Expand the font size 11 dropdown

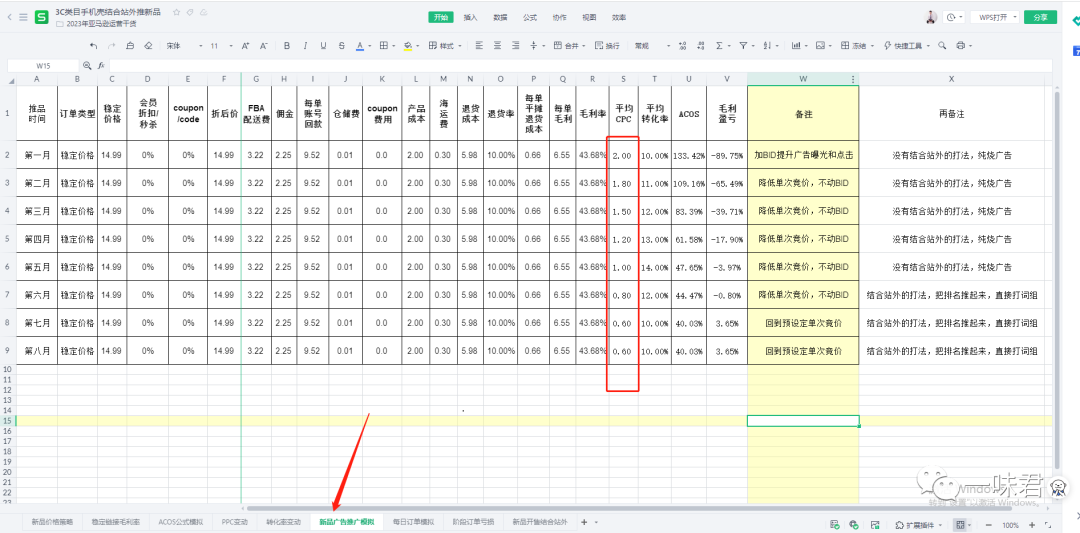tap(219, 46)
